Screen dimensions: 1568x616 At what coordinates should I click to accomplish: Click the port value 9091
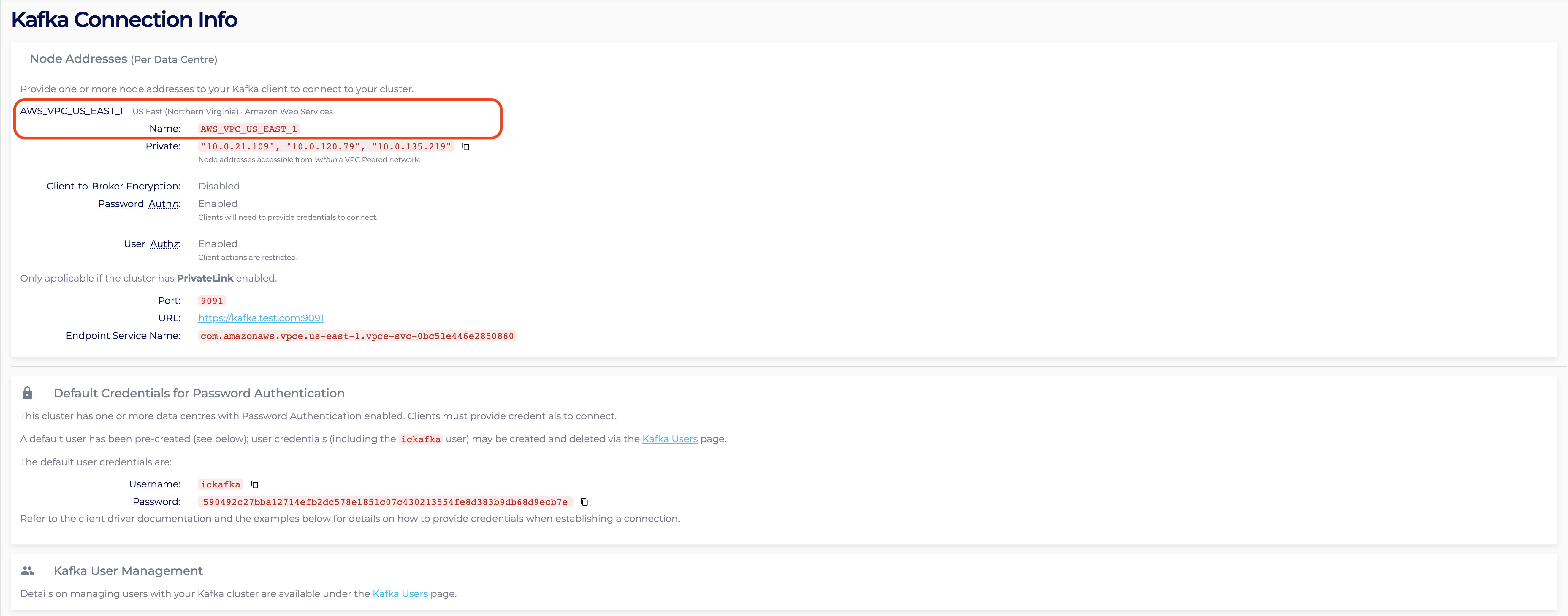pyautogui.click(x=212, y=301)
